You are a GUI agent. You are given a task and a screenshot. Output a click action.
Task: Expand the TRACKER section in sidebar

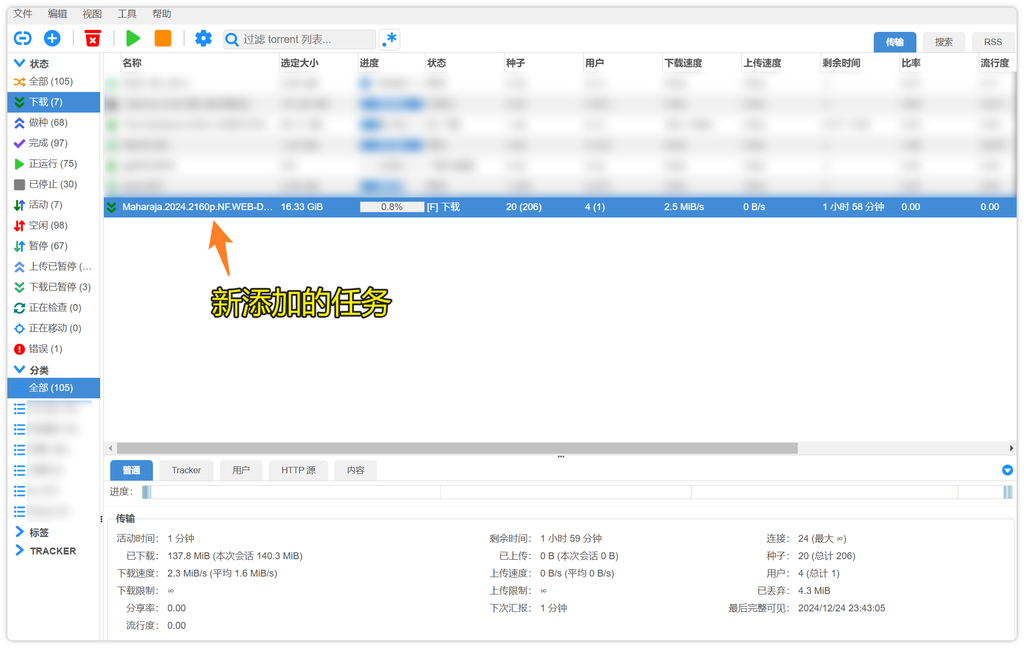coord(19,551)
